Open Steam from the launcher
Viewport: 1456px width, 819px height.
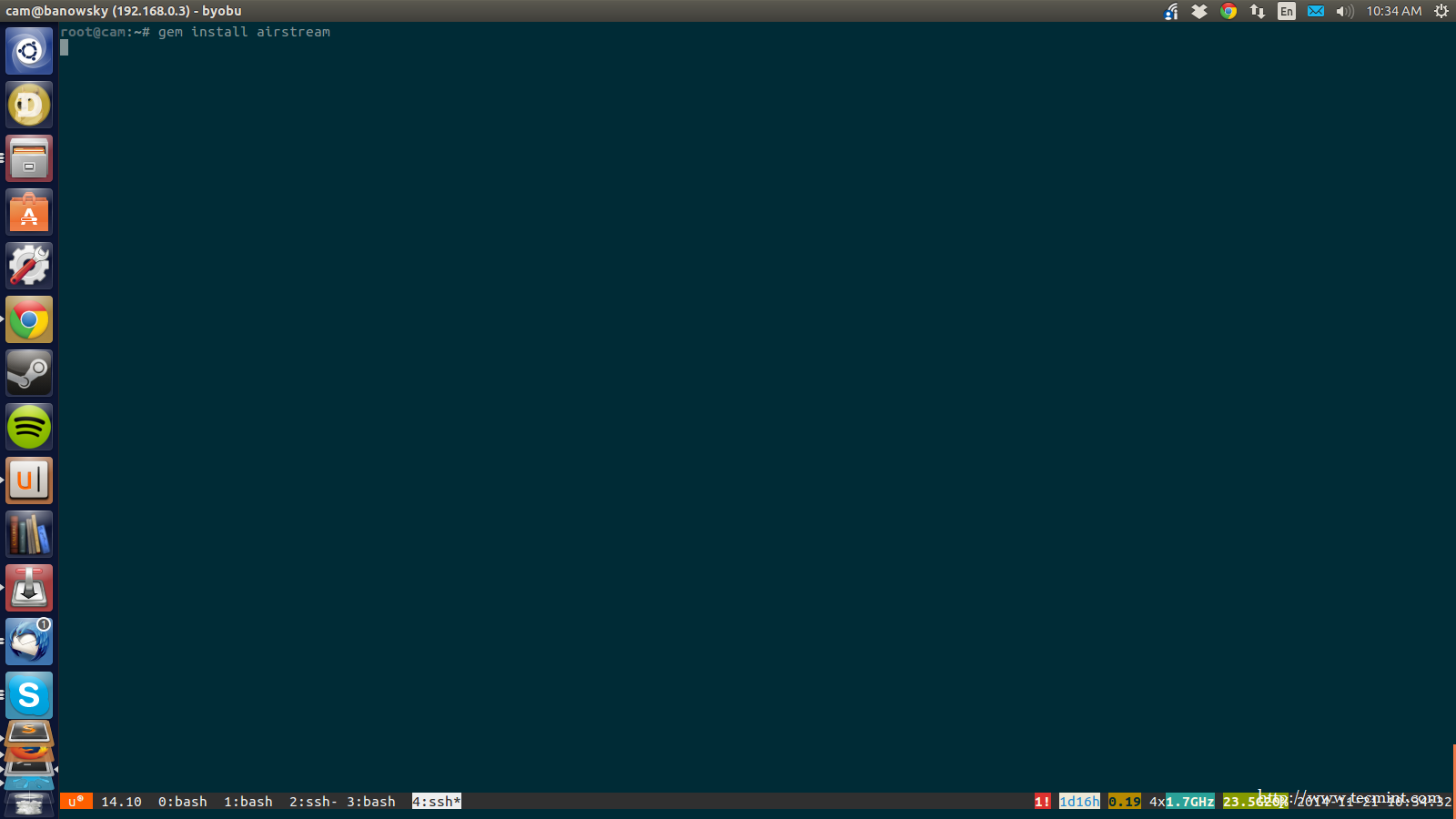tap(29, 373)
